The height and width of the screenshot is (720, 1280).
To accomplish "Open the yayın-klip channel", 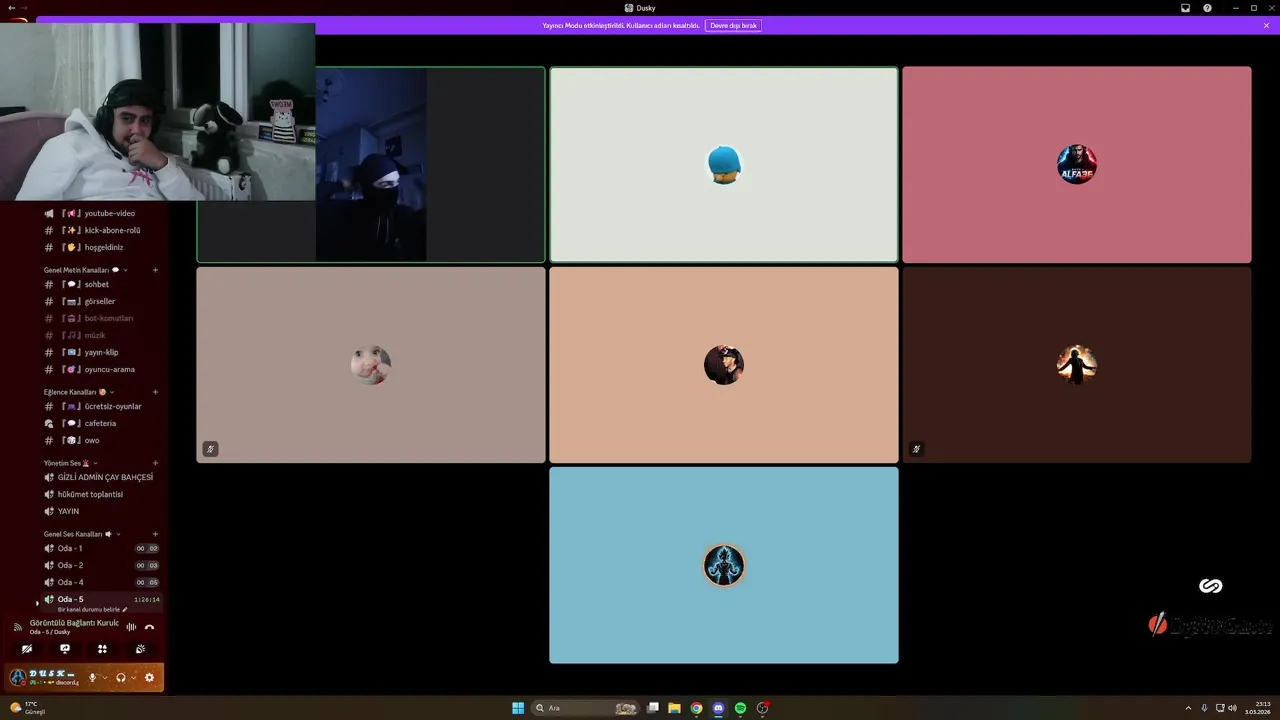I will (x=100, y=352).
